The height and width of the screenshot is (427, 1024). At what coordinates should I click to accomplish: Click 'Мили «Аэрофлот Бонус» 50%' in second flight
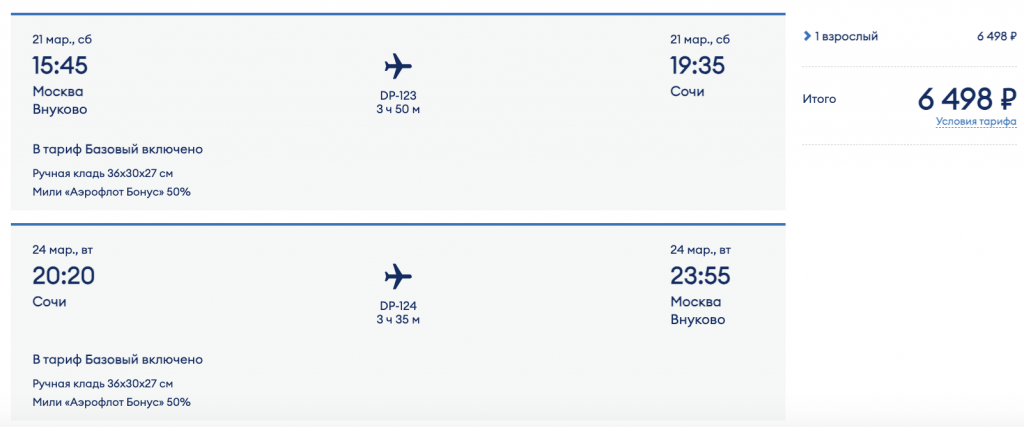point(111,402)
